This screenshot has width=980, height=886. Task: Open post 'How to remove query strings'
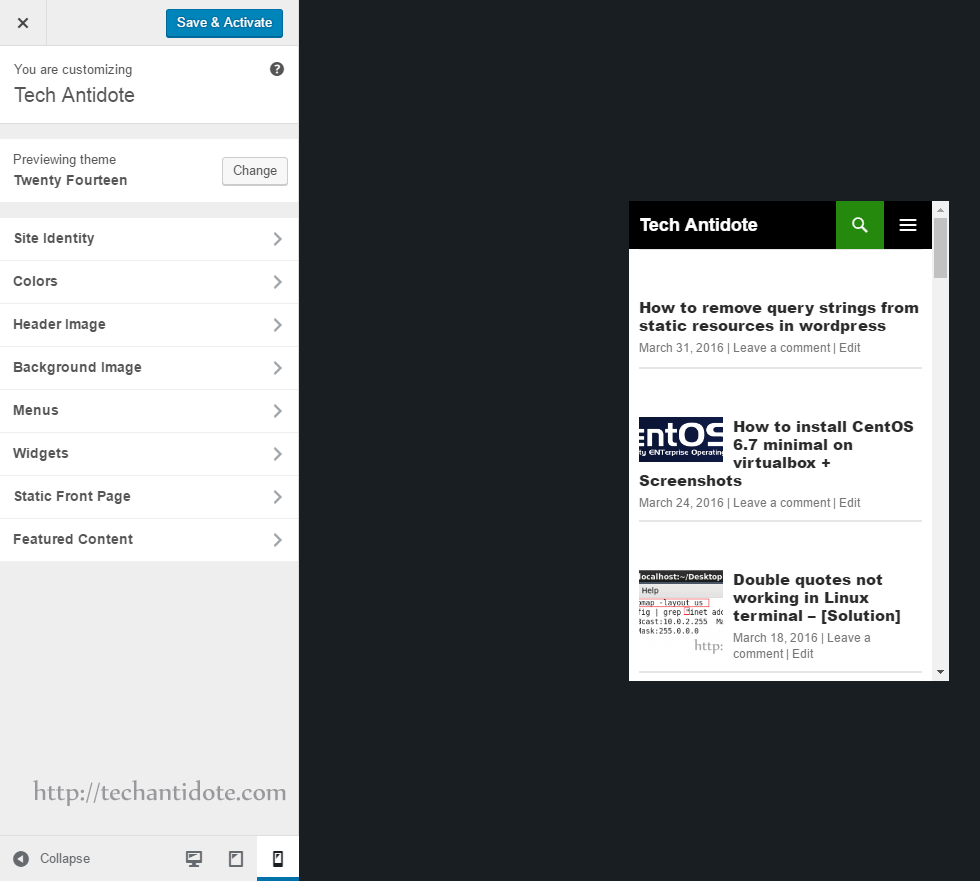779,317
